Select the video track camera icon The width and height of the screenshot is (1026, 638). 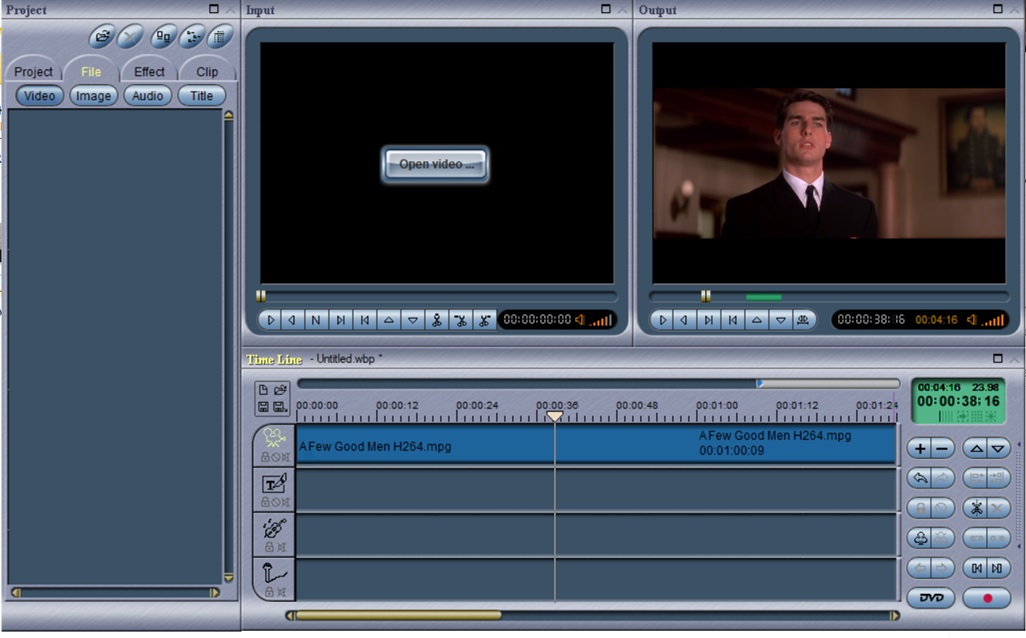click(x=275, y=437)
